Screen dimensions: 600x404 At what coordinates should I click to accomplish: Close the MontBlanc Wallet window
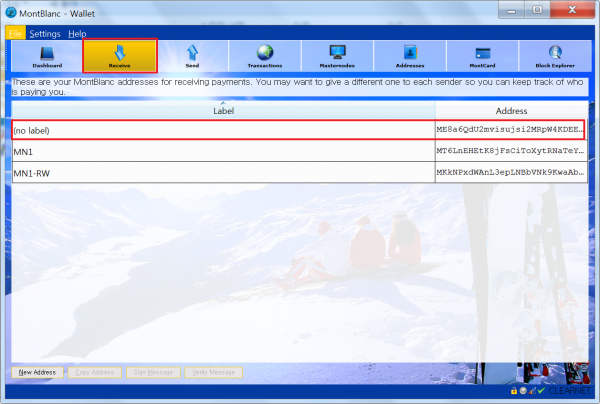click(572, 10)
